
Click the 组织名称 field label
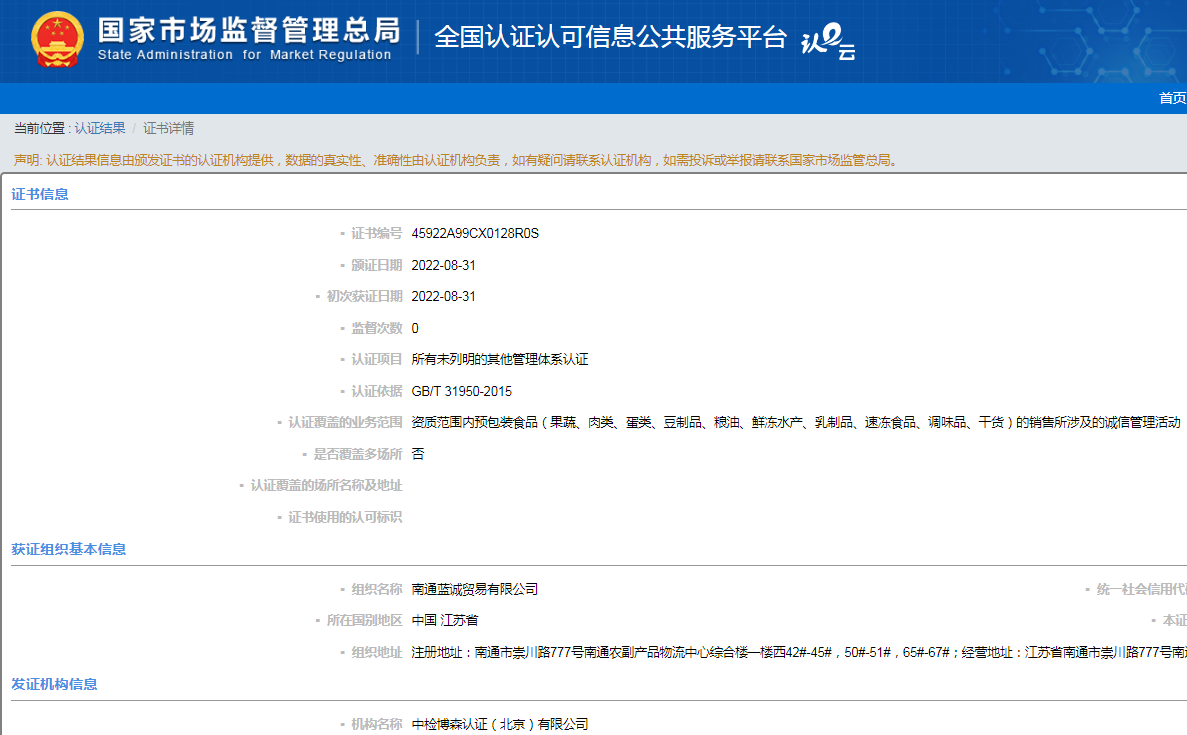click(x=376, y=589)
